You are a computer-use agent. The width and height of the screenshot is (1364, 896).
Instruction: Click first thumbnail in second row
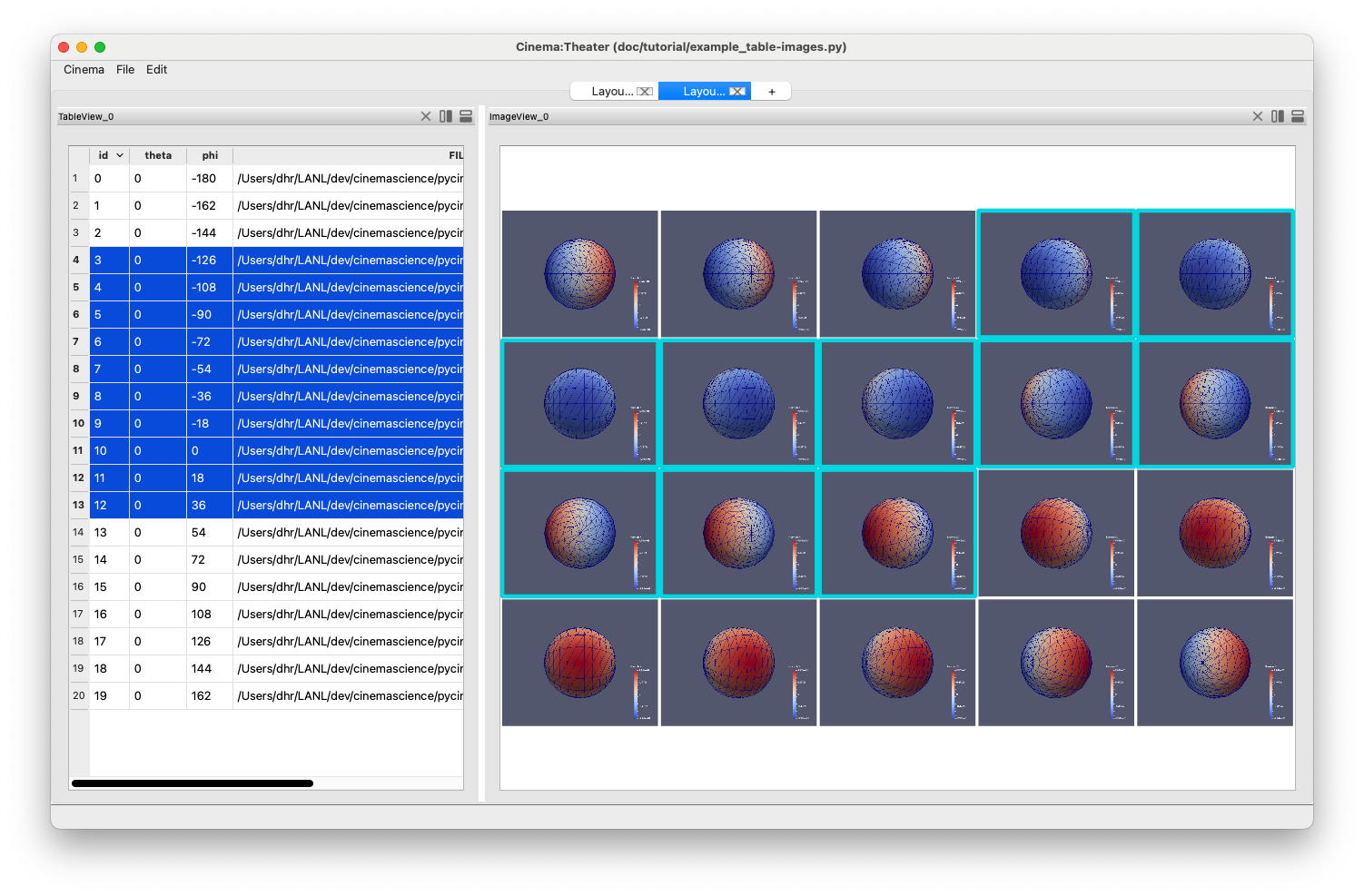(x=580, y=404)
